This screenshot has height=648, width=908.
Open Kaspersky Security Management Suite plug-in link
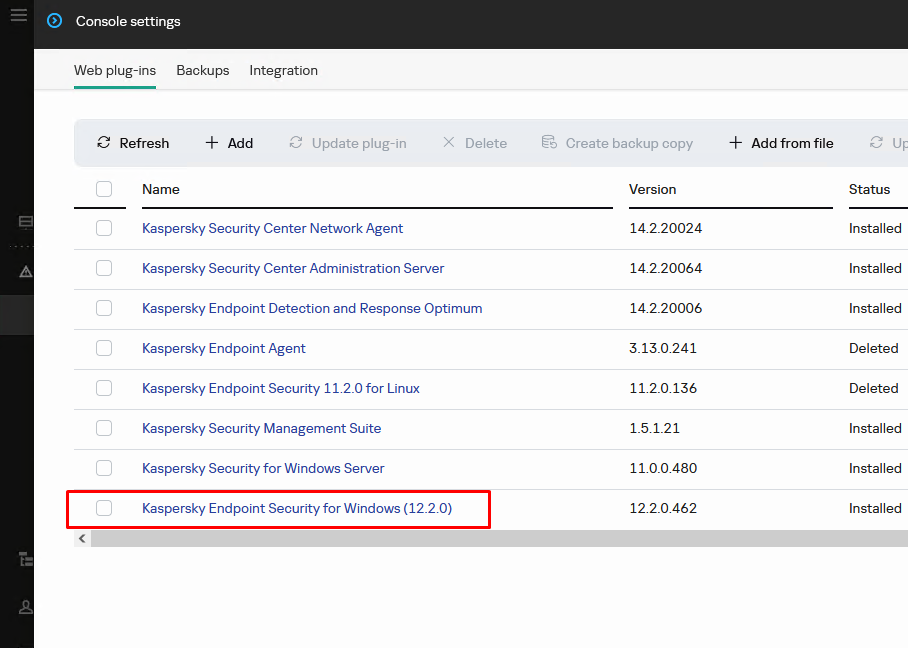261,428
